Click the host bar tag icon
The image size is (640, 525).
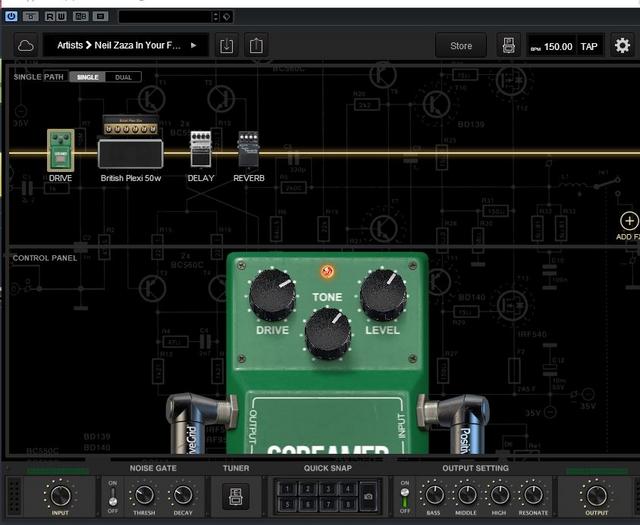point(227,17)
